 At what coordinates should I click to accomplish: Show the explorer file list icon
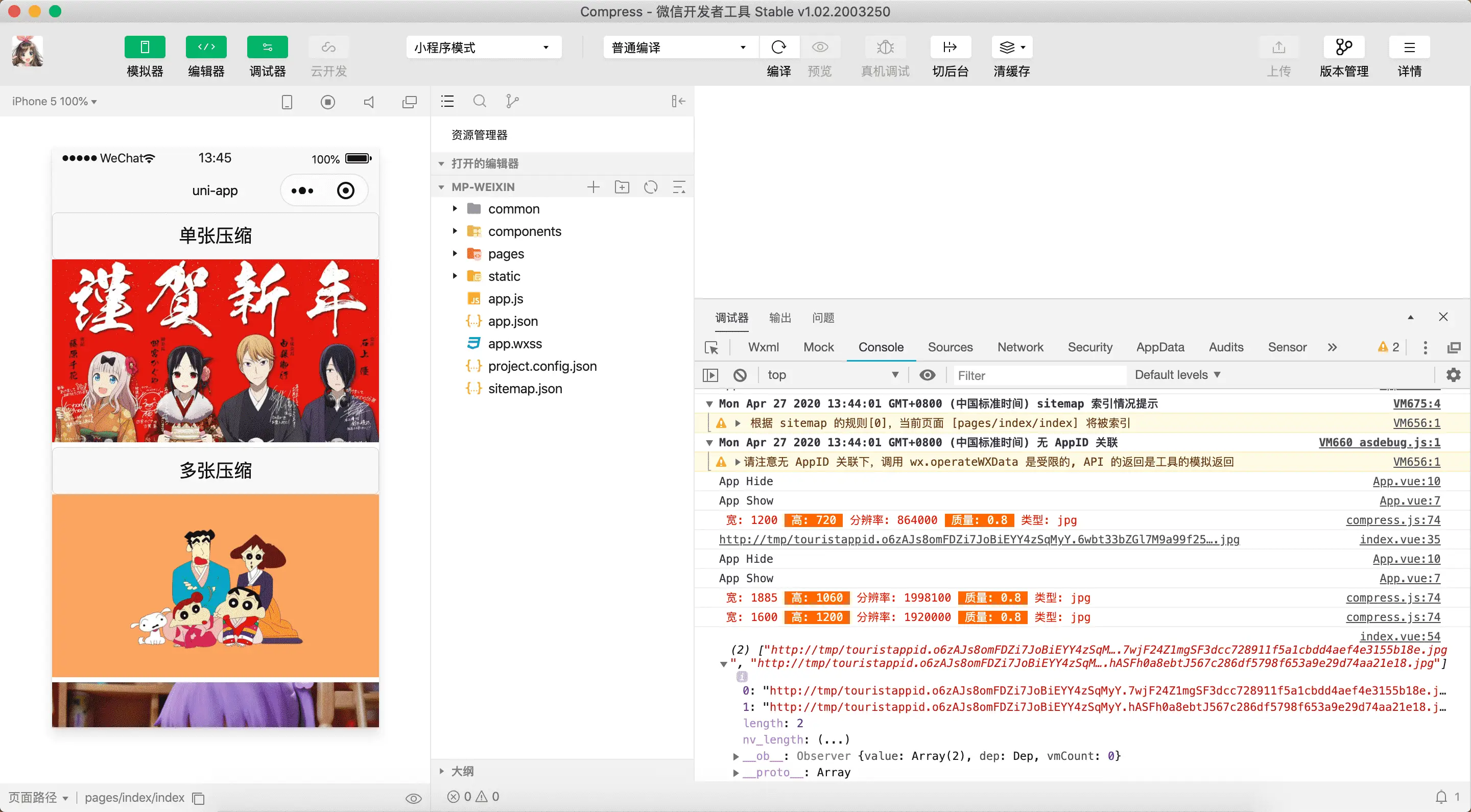pos(447,101)
